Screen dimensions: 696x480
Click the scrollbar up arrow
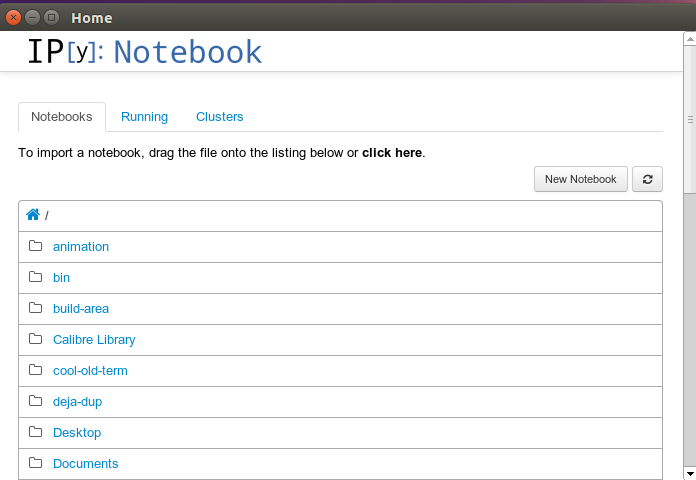(x=690, y=39)
